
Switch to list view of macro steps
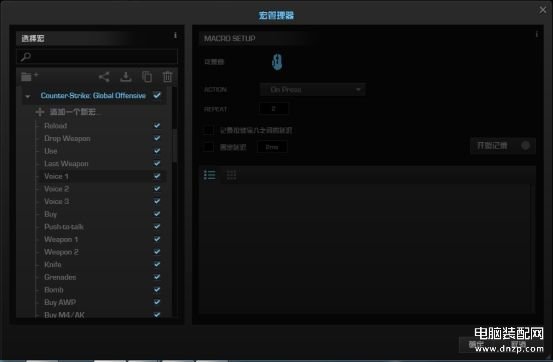[210, 175]
